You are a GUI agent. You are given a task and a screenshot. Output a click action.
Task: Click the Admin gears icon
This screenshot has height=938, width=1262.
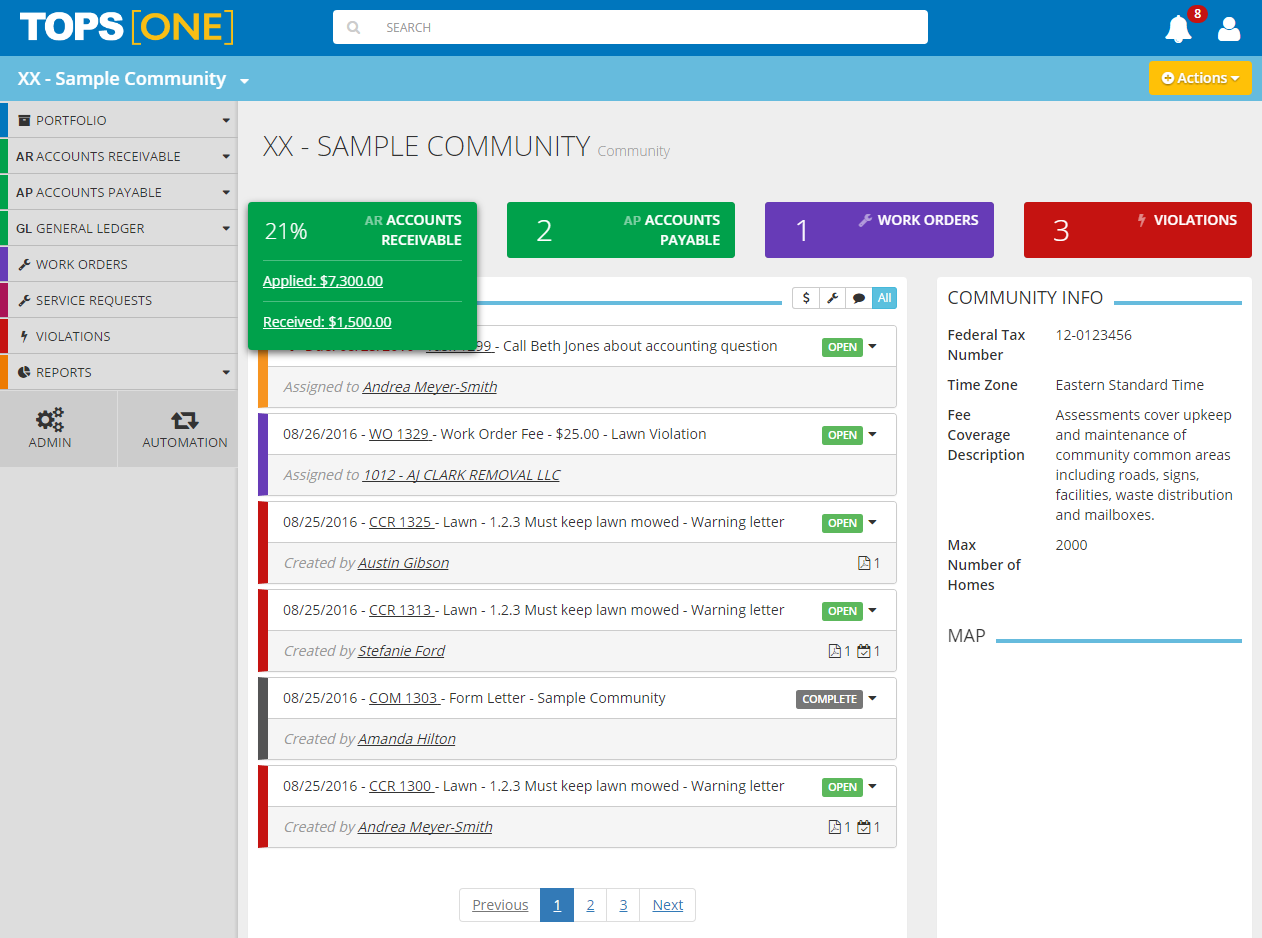pyautogui.click(x=50, y=420)
